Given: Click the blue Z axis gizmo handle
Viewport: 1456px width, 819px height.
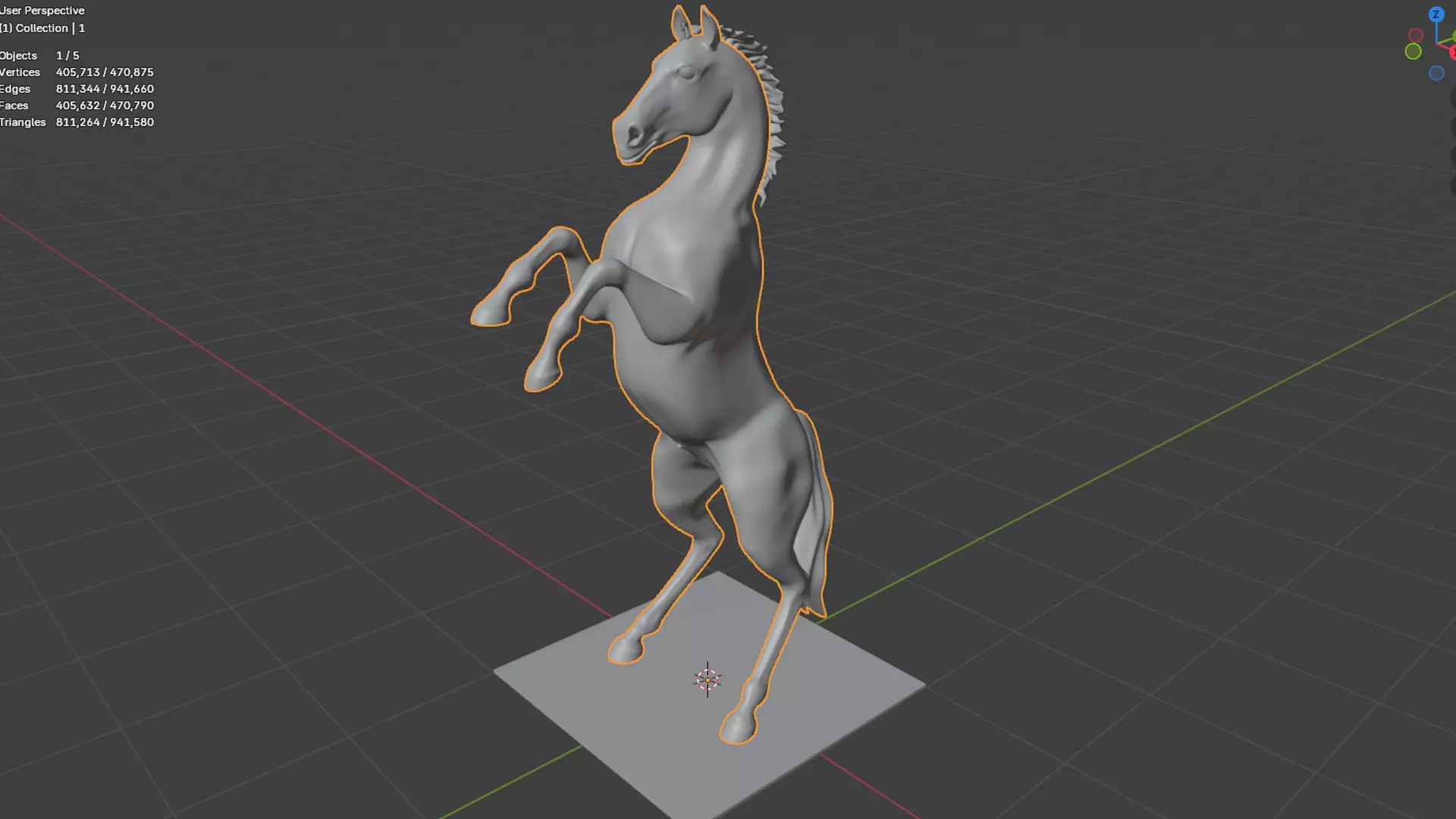Looking at the screenshot, I should (x=1436, y=14).
